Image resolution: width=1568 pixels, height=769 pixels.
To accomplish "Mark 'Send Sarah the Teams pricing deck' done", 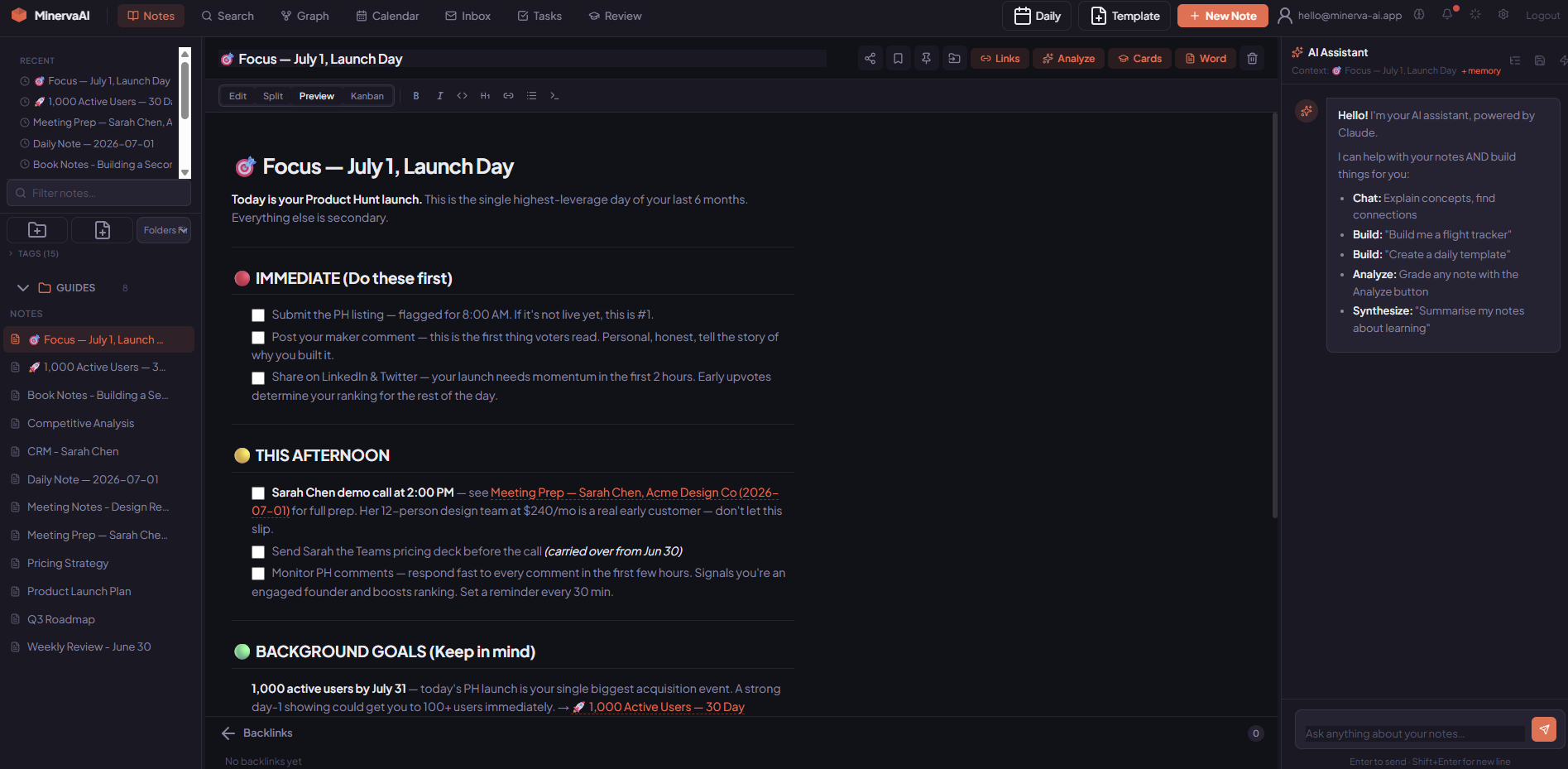I will 258,552.
